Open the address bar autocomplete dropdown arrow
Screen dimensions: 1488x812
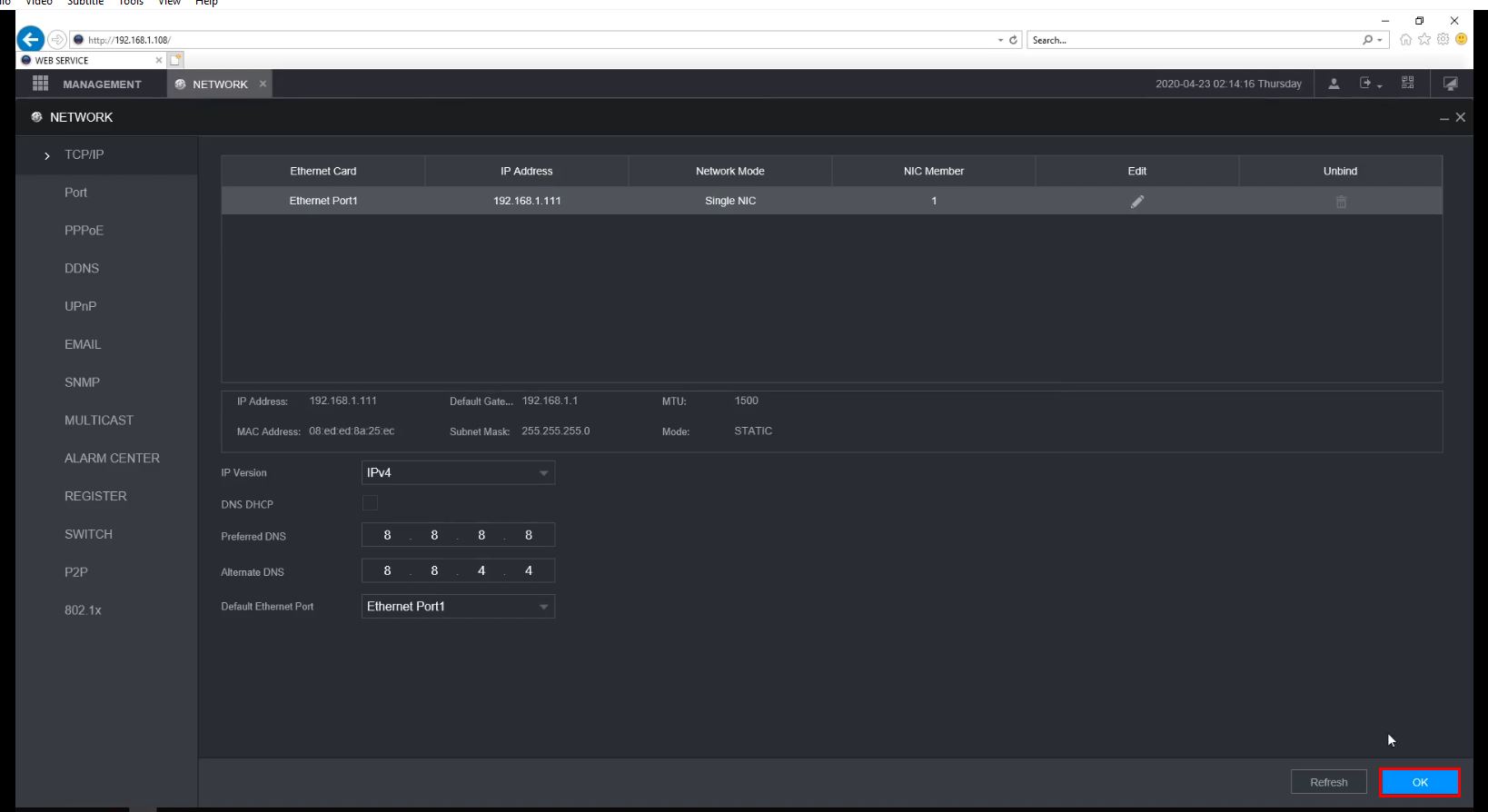1000,40
